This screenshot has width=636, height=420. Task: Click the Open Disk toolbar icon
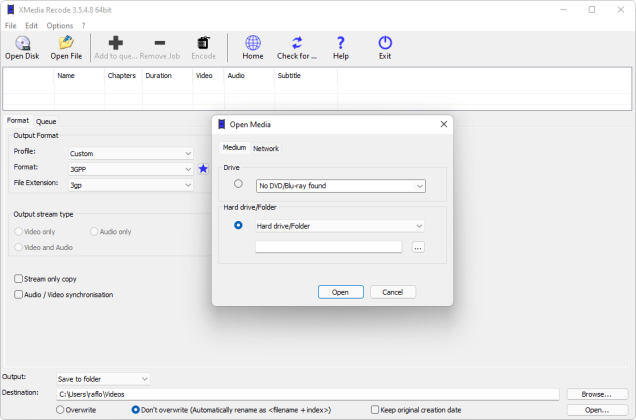(21, 43)
